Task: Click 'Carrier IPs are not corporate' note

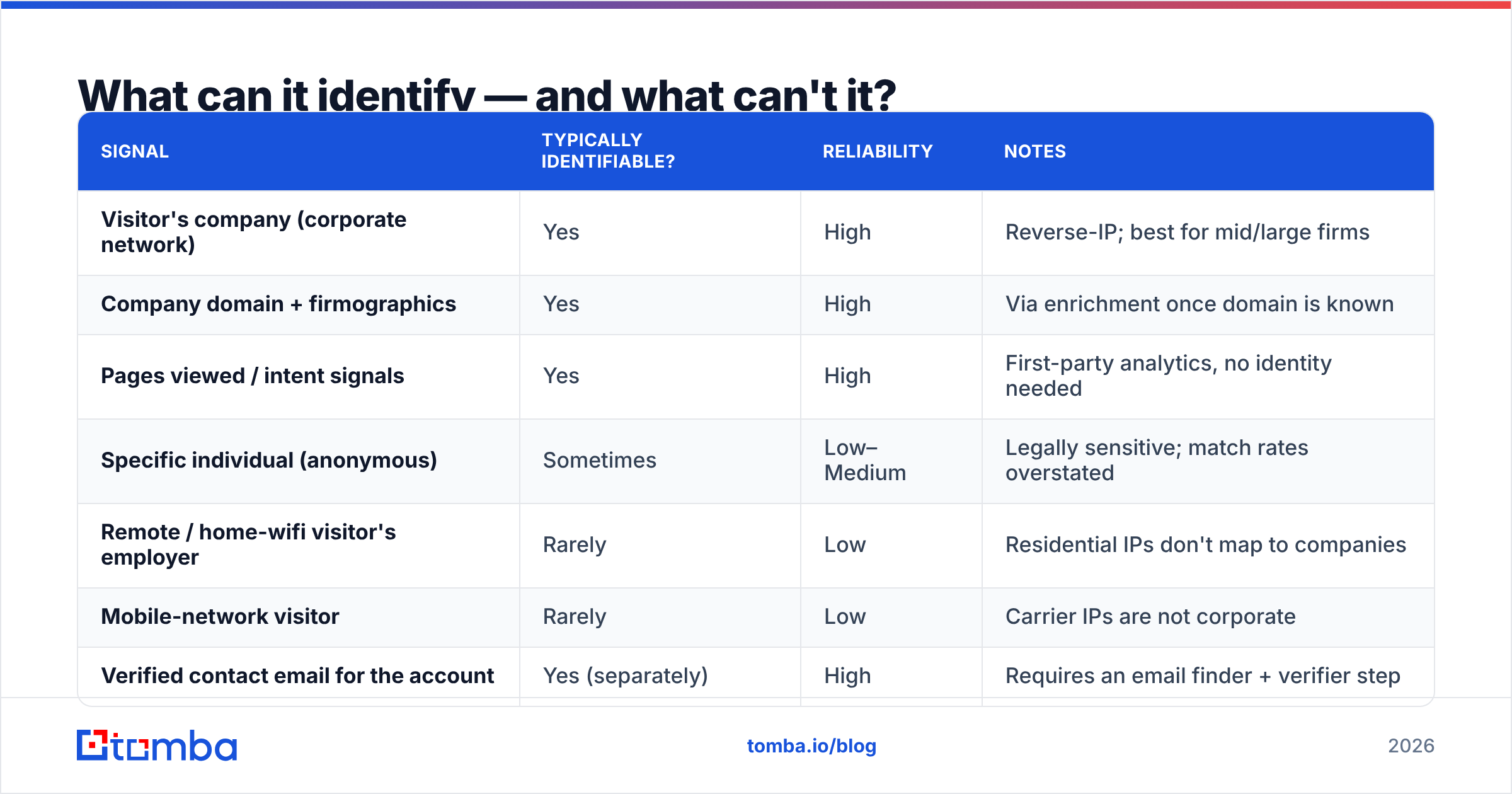Action: (x=1150, y=617)
